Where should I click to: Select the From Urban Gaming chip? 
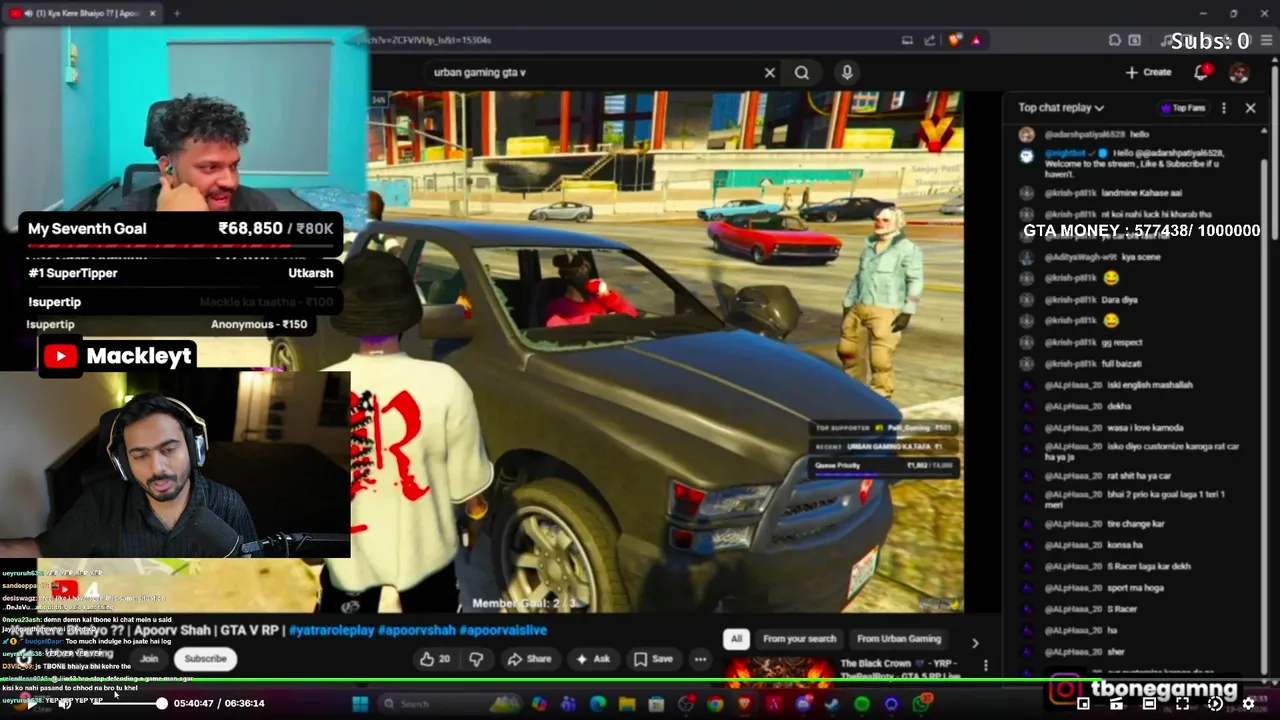[x=899, y=639]
